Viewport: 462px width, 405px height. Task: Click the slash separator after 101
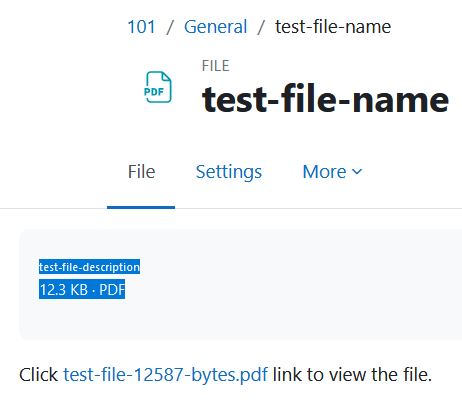click(x=170, y=27)
